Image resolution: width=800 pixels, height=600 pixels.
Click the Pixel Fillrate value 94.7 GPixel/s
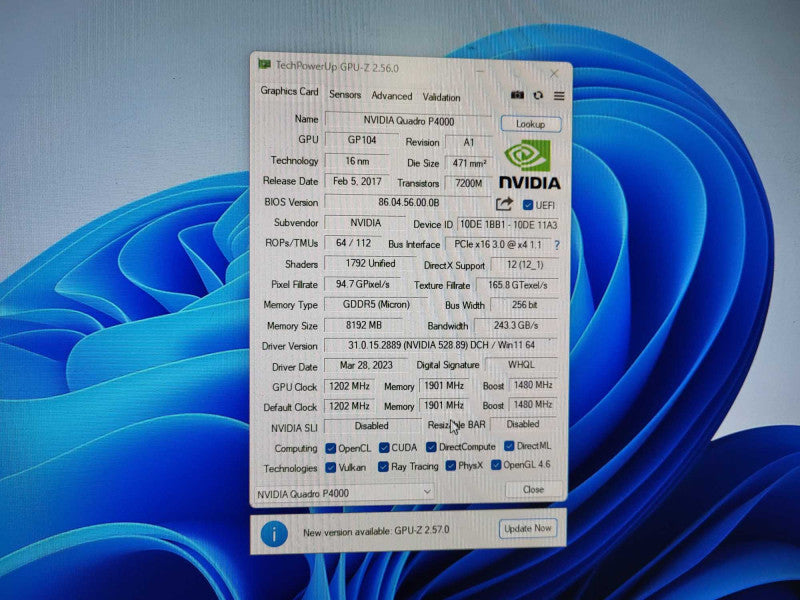[x=362, y=284]
